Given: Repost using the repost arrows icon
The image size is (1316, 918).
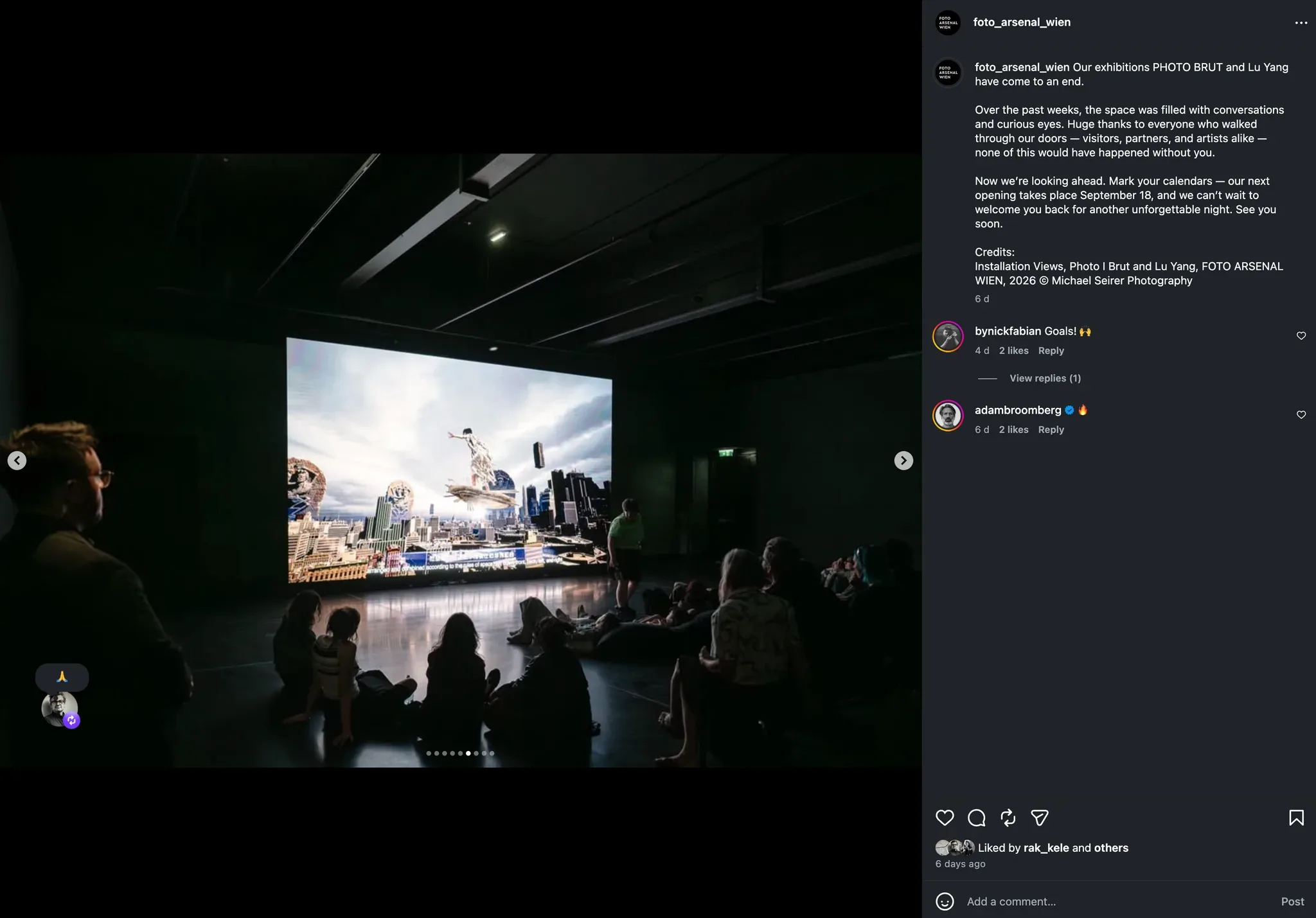Looking at the screenshot, I should (1008, 818).
